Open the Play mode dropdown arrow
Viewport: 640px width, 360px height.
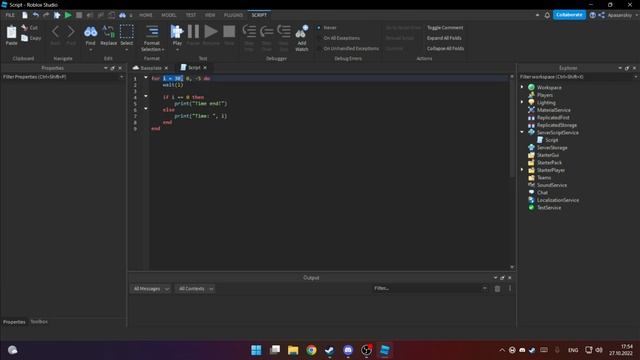[x=177, y=50]
